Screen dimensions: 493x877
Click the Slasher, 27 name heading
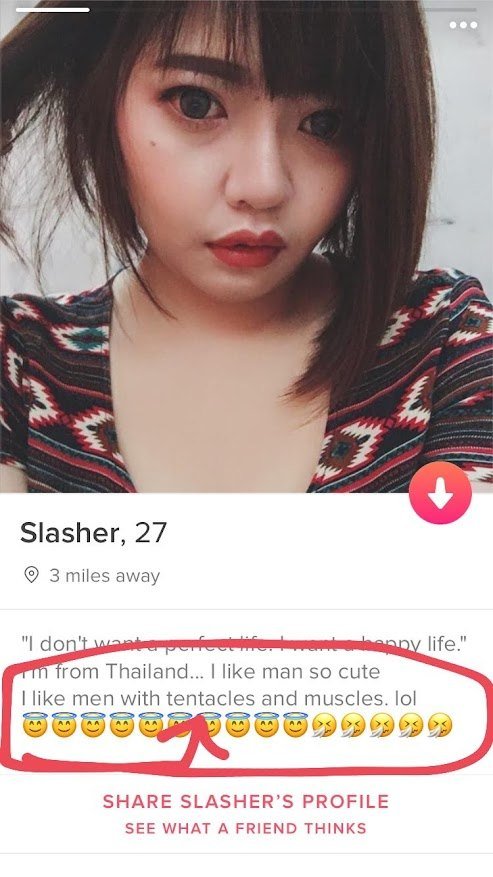click(x=93, y=532)
